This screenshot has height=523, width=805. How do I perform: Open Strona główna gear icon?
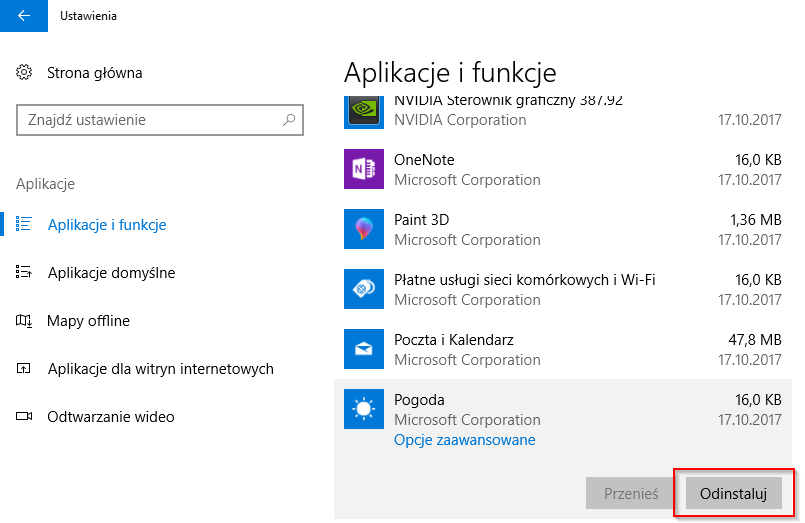tap(24, 72)
